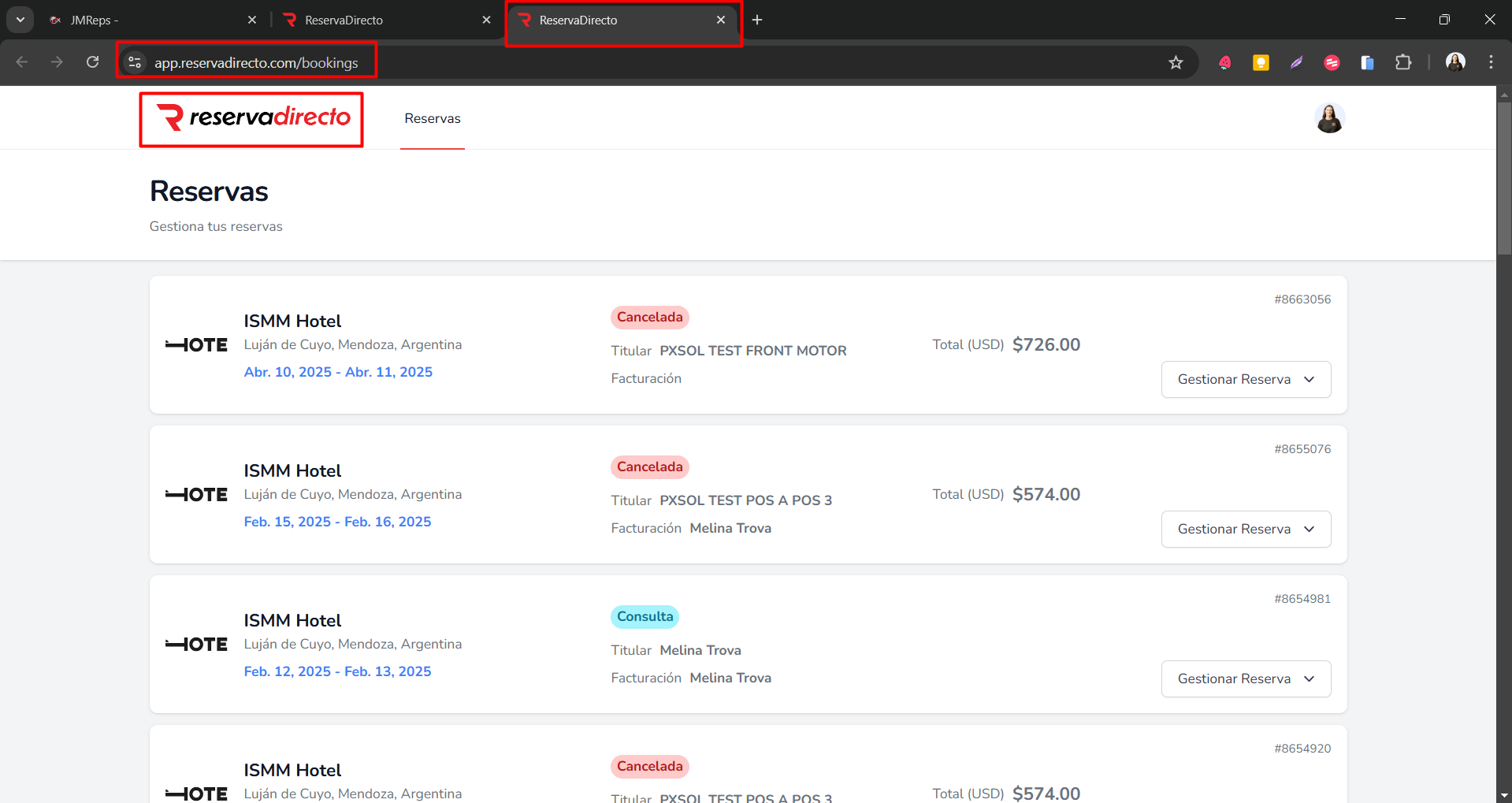Expand Gestionar Reserva for booking #8663056
The image size is (1512, 803).
(x=1246, y=379)
